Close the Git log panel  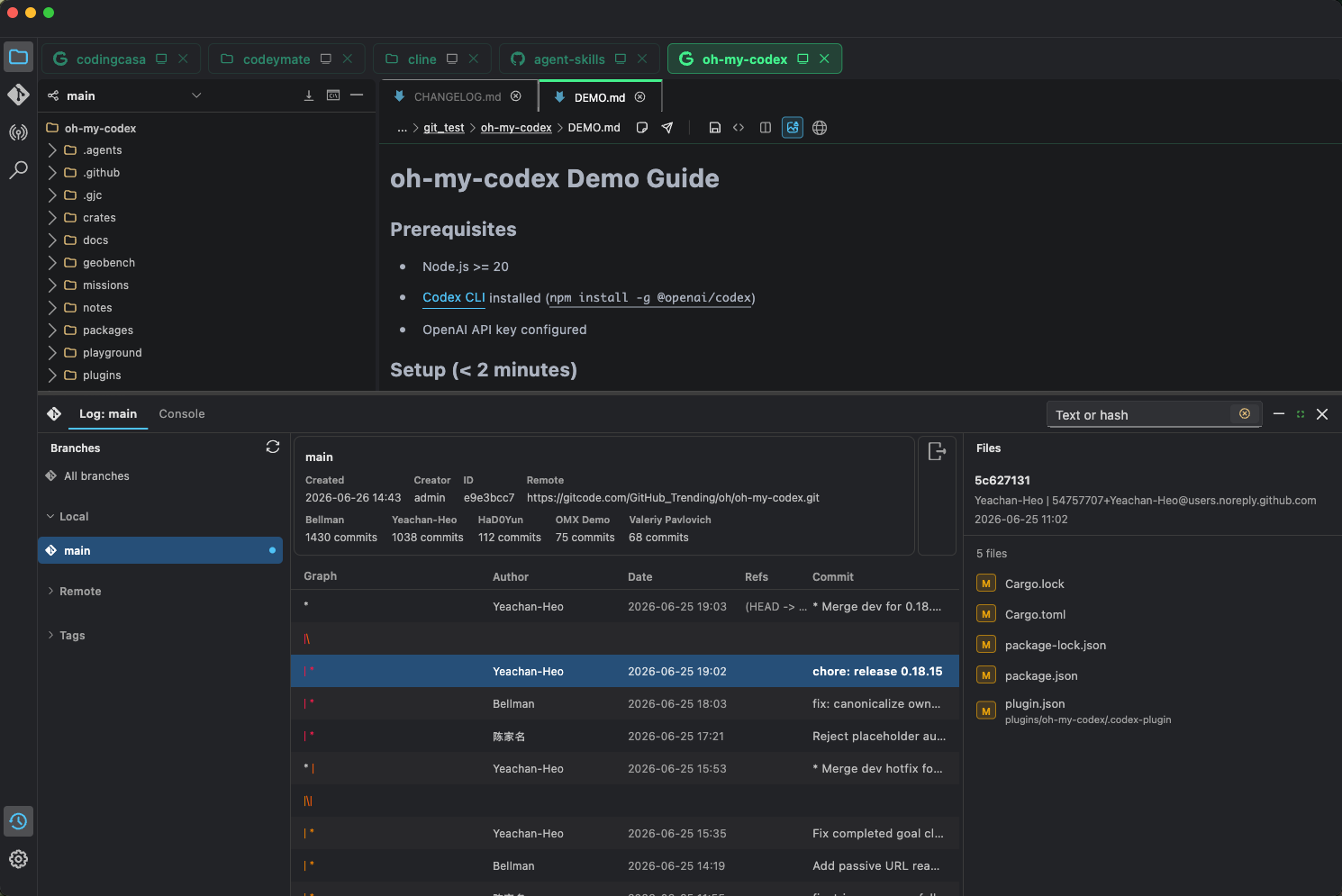(1322, 414)
